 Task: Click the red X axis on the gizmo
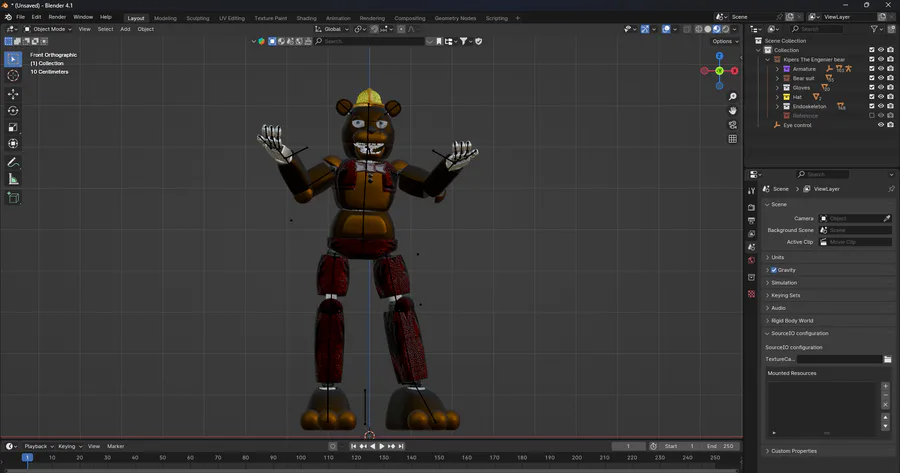(x=734, y=71)
